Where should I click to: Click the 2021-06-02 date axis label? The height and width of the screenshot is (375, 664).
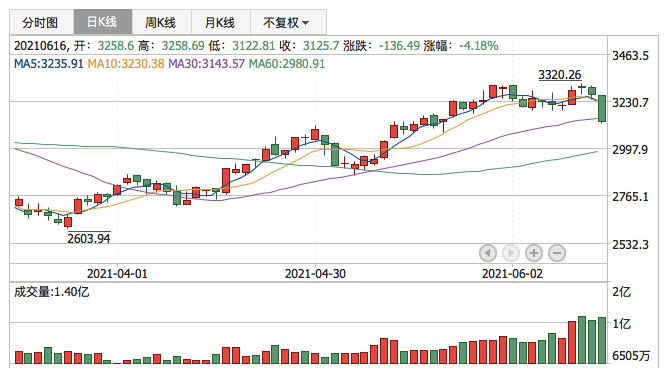[x=512, y=274]
